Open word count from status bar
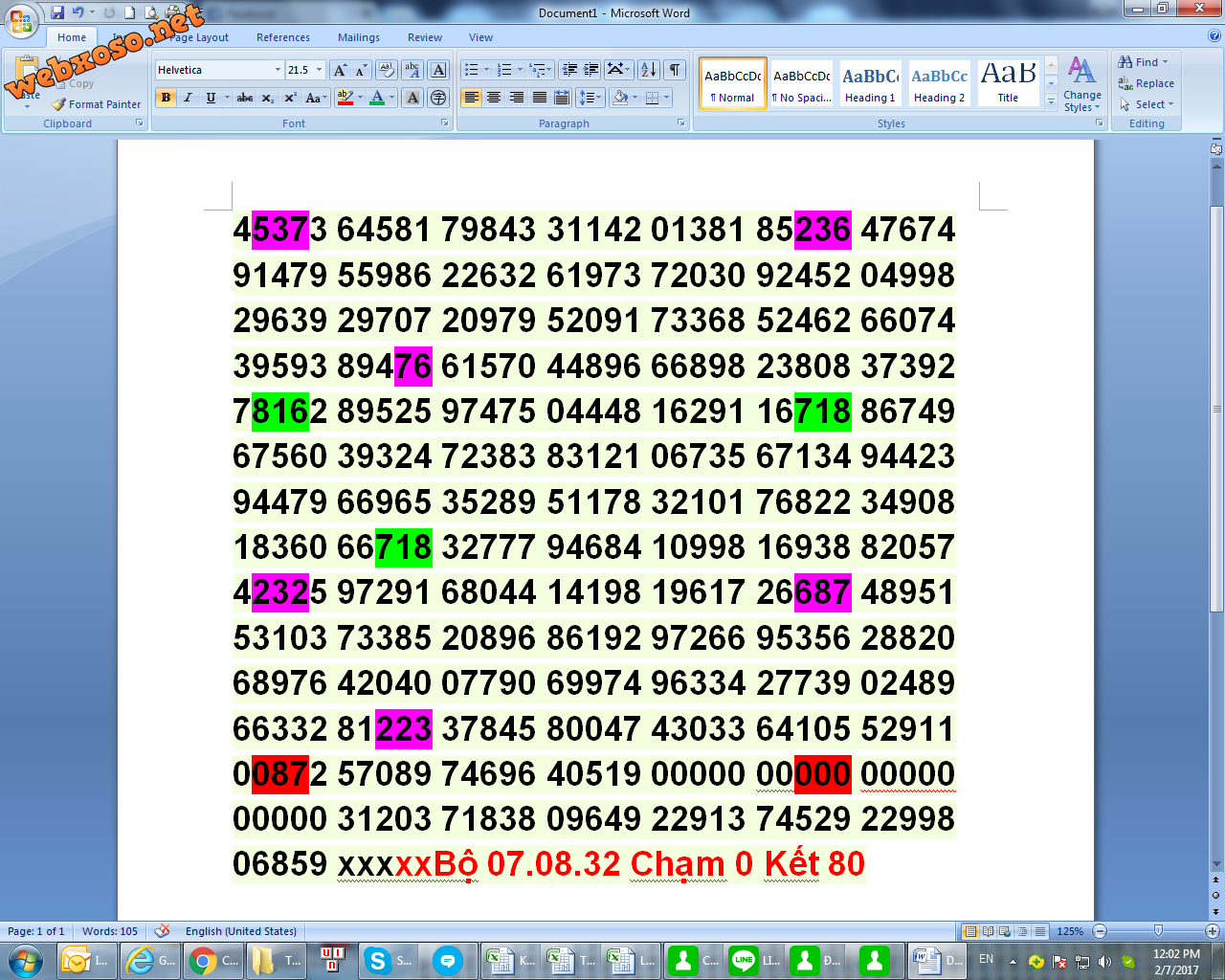The image size is (1225, 980). (x=110, y=931)
